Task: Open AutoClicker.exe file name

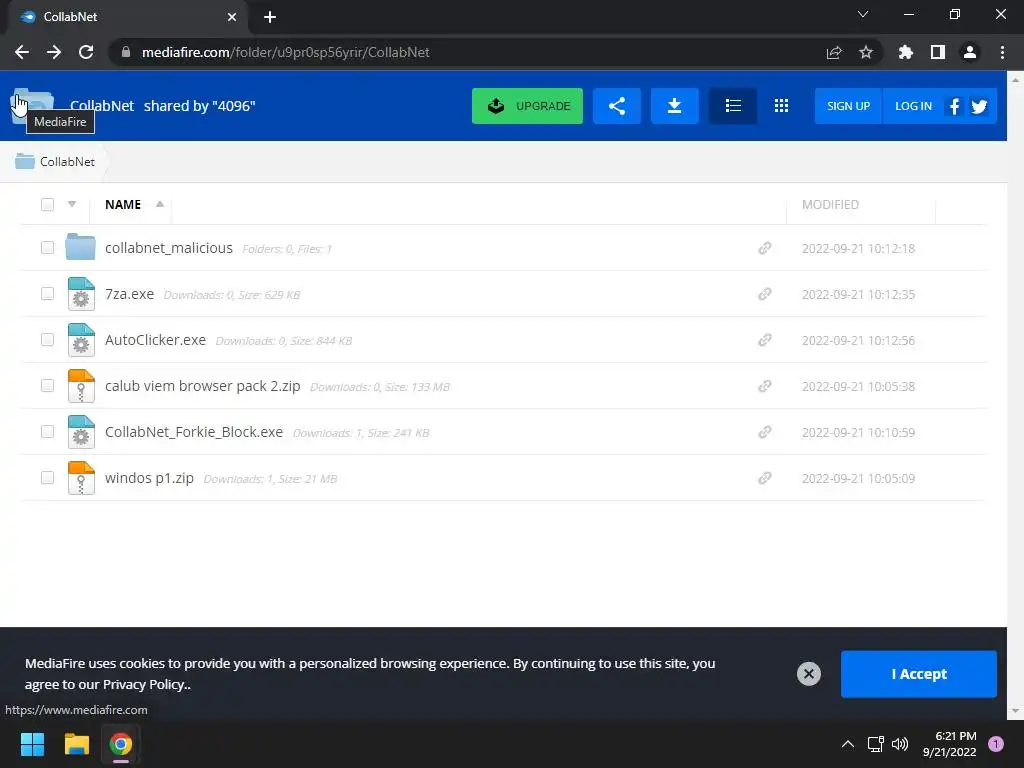Action: (155, 340)
